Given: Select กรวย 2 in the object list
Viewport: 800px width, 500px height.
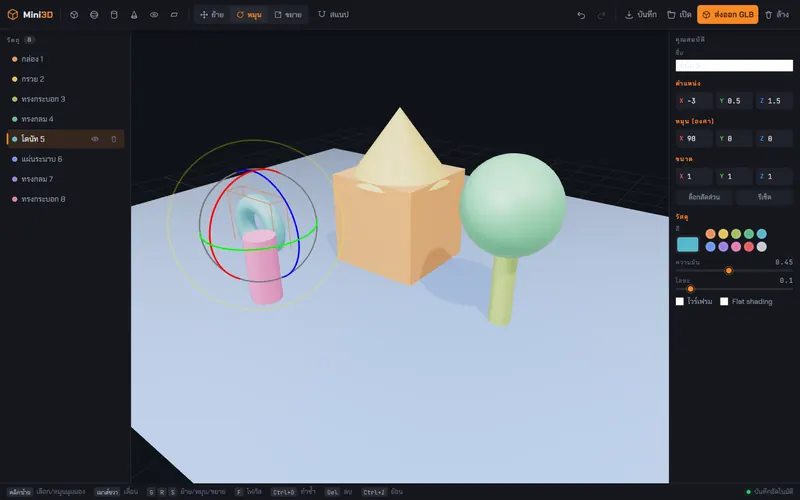Looking at the screenshot, I should [x=65, y=79].
